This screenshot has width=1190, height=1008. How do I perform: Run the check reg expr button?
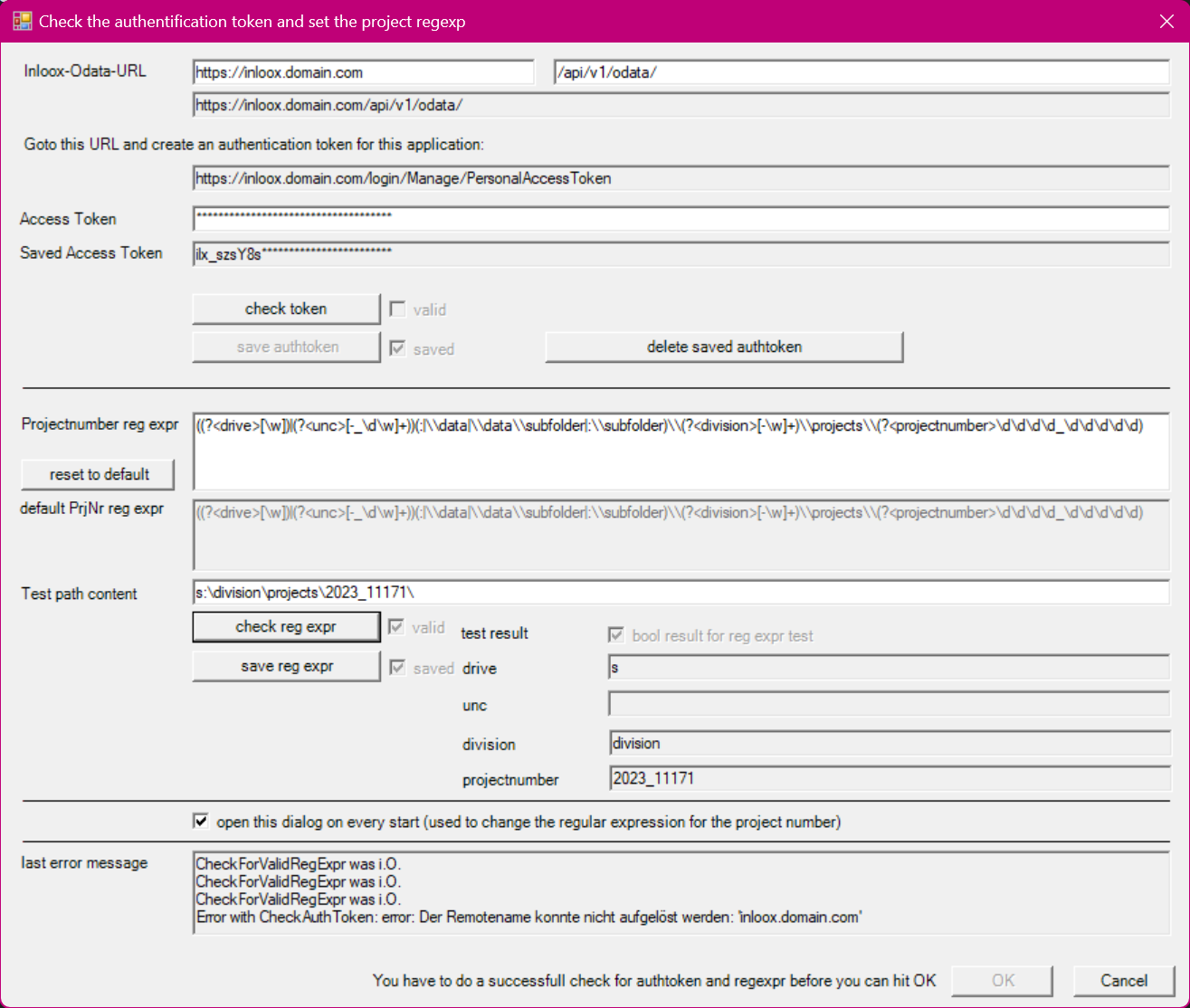[x=286, y=626]
